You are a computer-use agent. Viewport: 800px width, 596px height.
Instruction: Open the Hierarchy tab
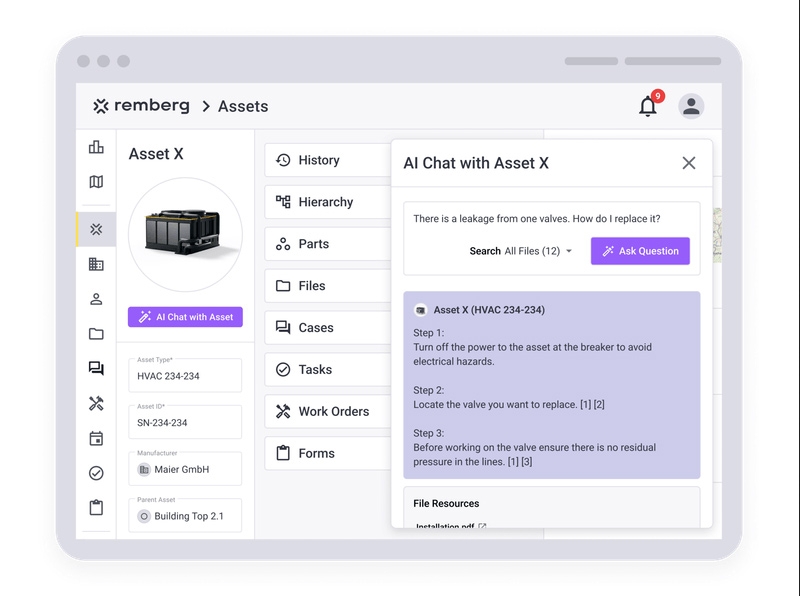[328, 202]
